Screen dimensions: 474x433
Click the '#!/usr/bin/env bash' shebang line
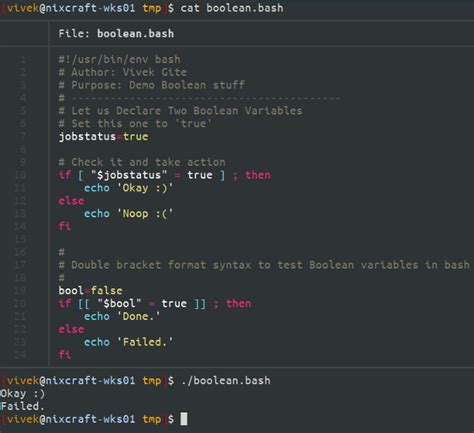(x=119, y=60)
